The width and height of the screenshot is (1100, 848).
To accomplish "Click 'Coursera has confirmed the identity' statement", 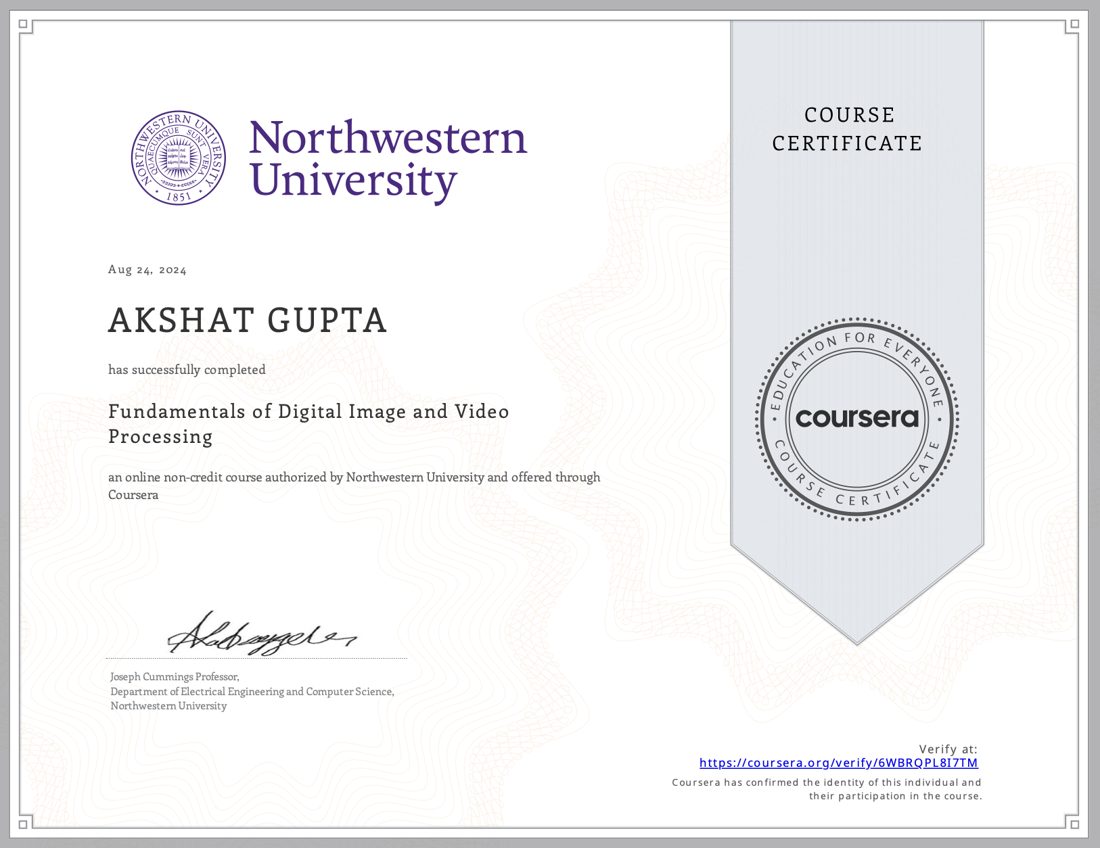I will pos(826,789).
